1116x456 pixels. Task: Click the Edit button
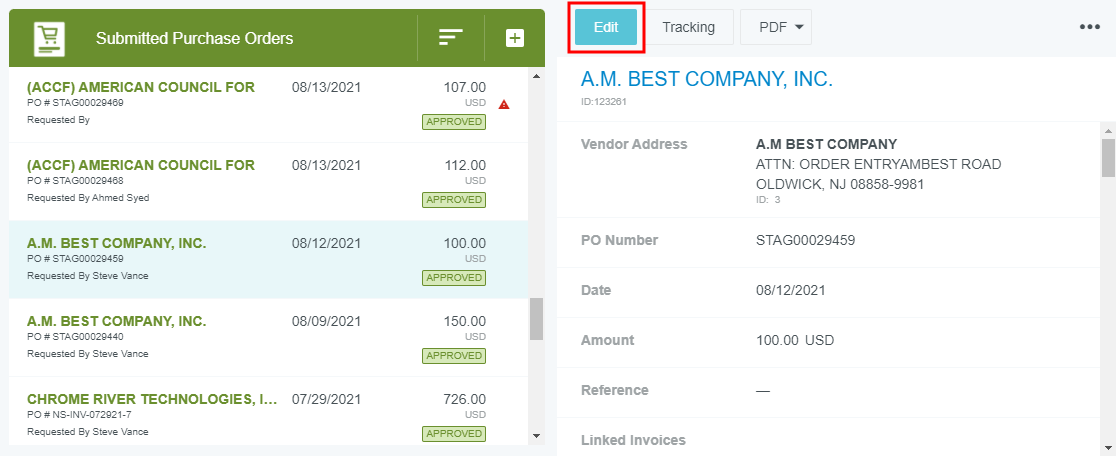click(606, 27)
